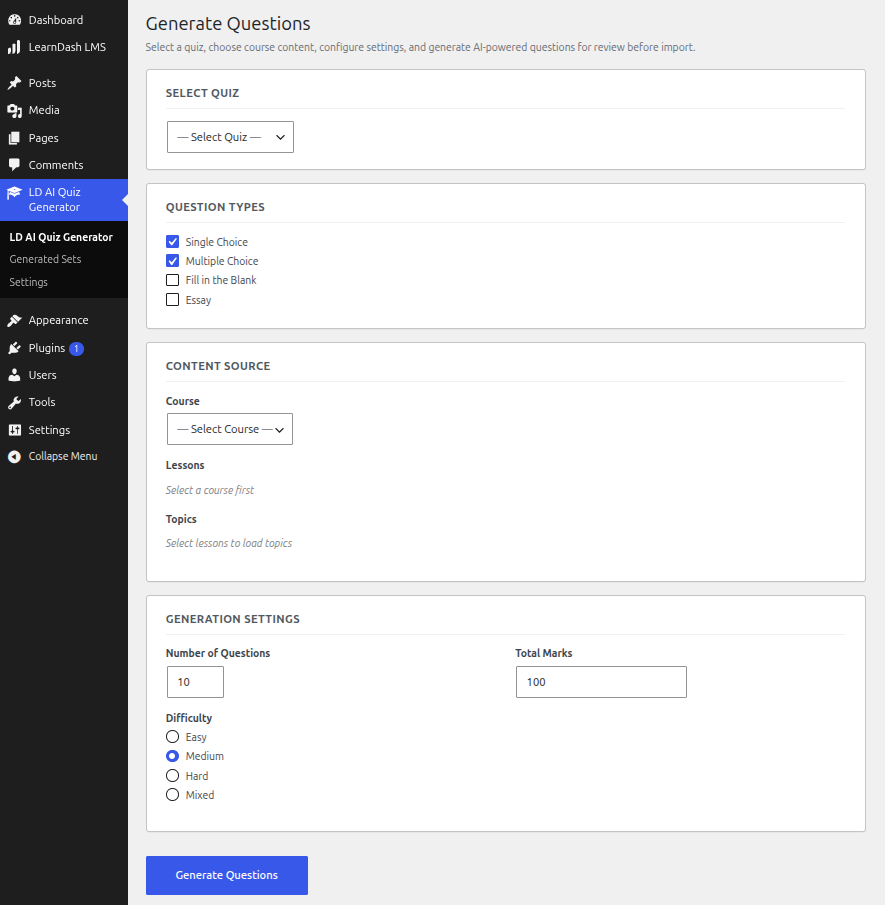Click the Media camera-music icon
This screenshot has width=885, height=905.
14,110
